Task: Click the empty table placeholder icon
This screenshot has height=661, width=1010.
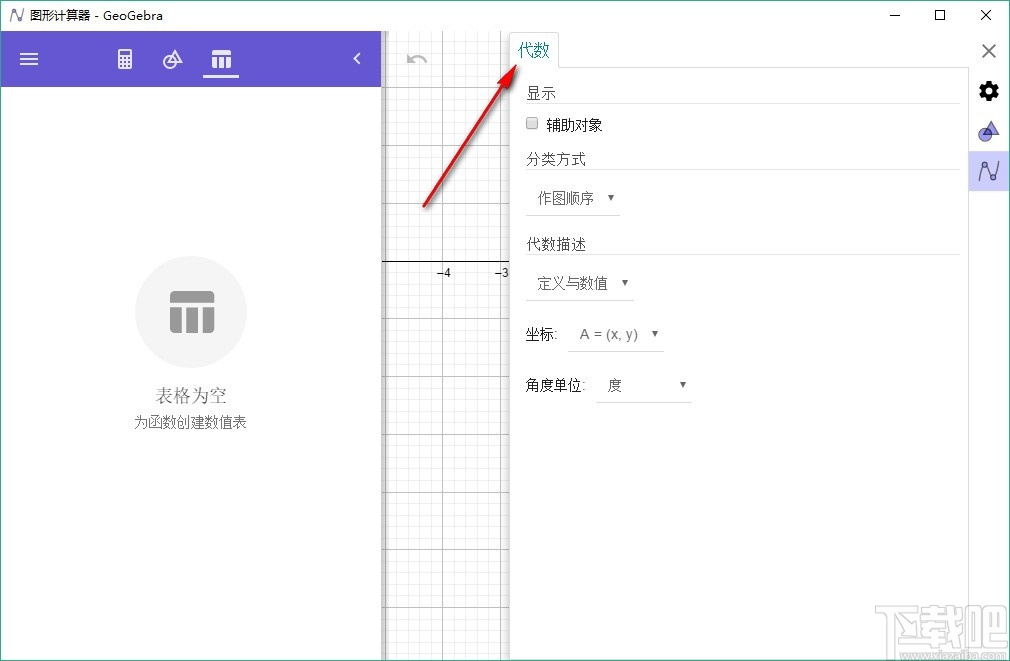Action: point(190,311)
